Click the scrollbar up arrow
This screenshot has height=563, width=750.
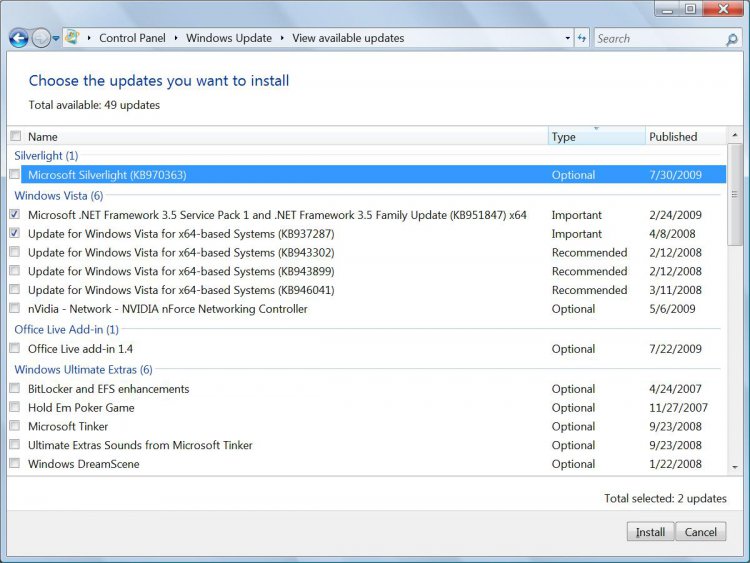(x=735, y=137)
